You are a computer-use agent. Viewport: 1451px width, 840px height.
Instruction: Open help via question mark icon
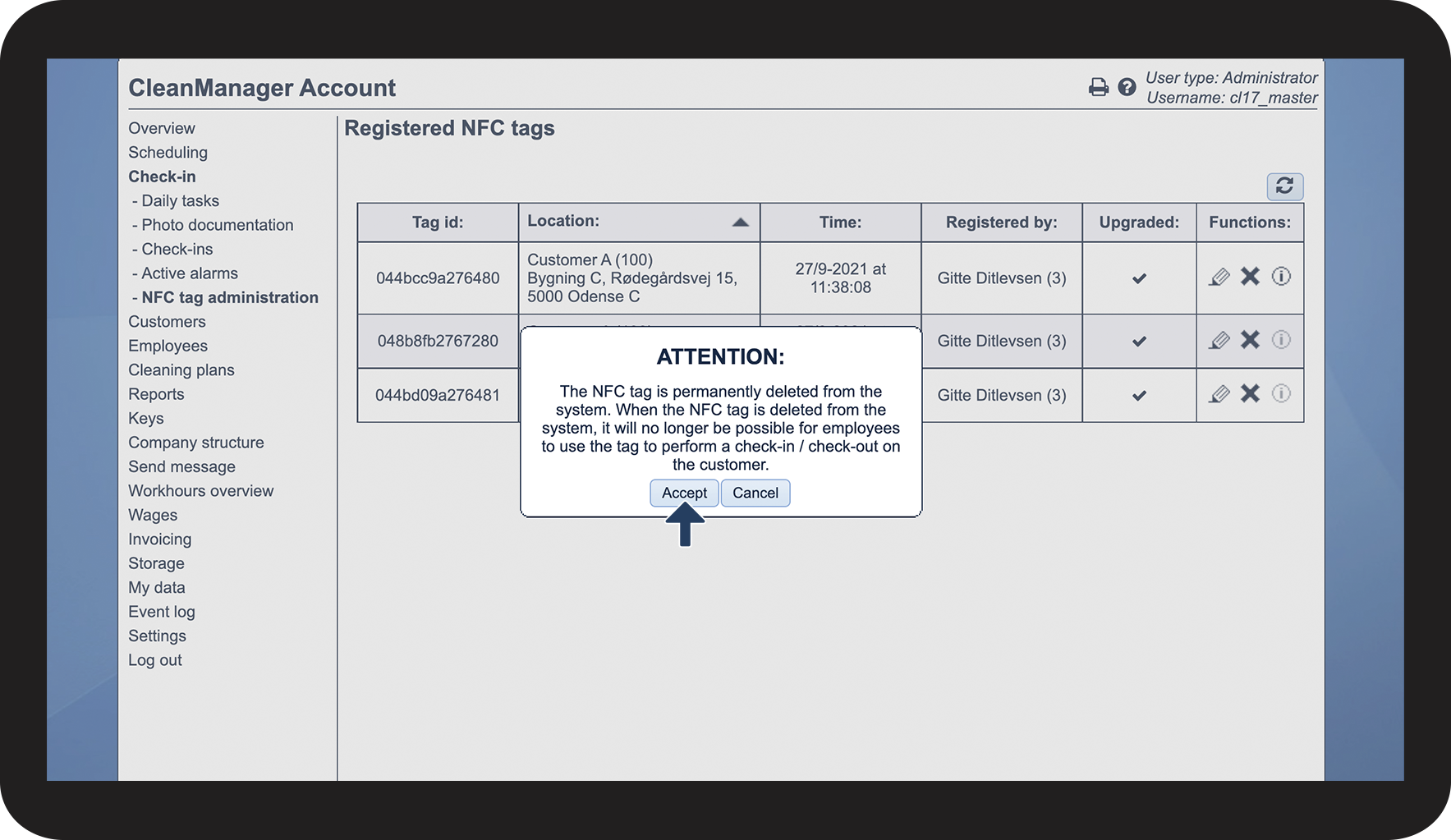click(1127, 87)
